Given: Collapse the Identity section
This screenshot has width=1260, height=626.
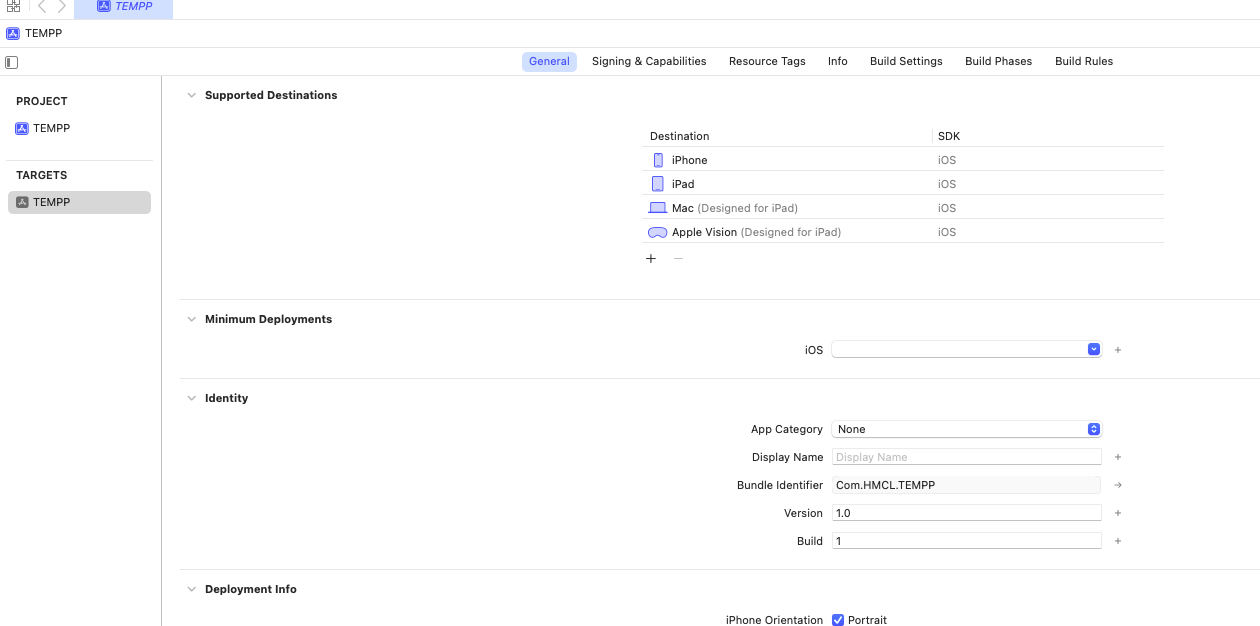Looking at the screenshot, I should point(191,398).
